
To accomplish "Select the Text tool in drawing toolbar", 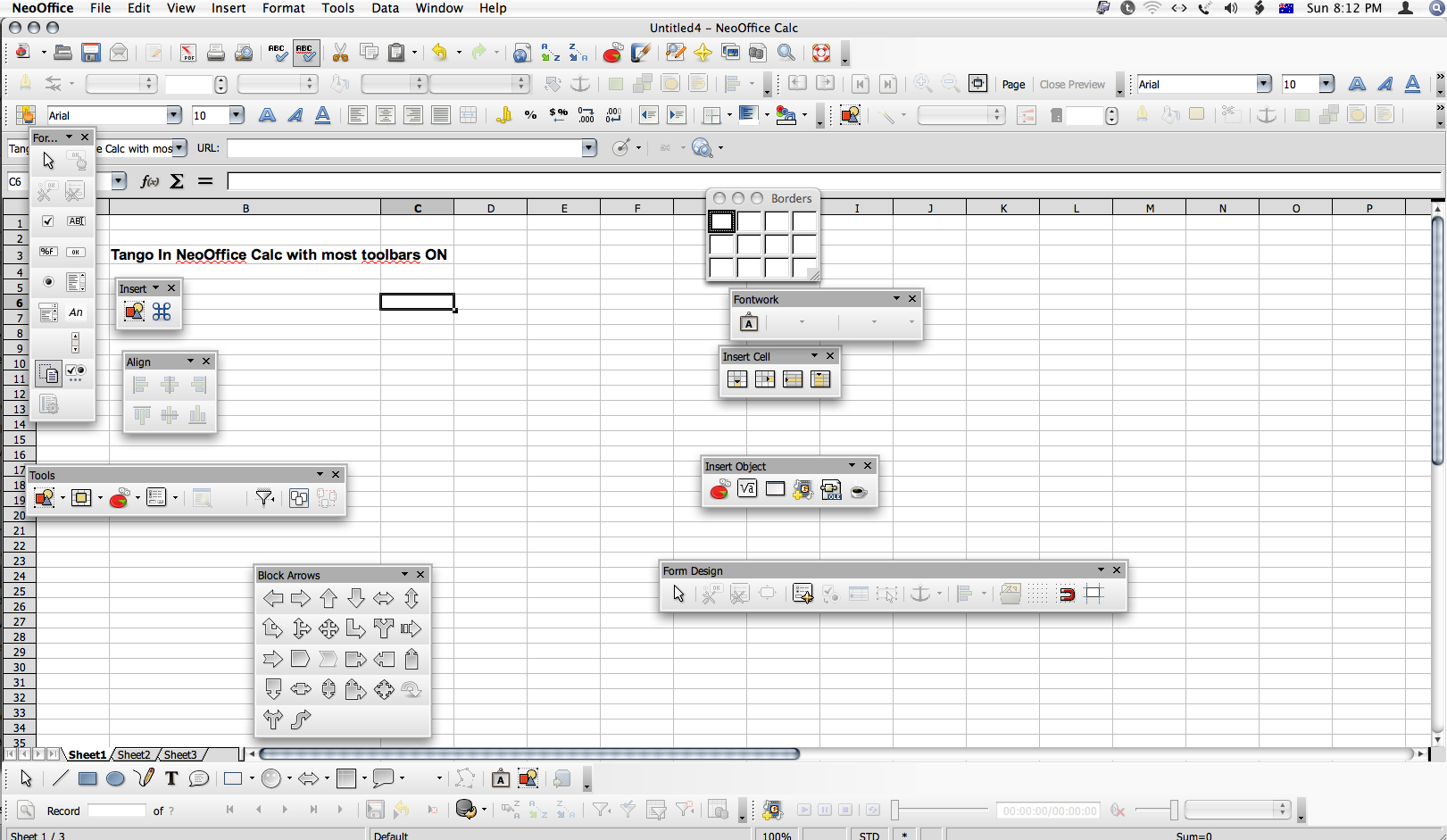I will [171, 778].
